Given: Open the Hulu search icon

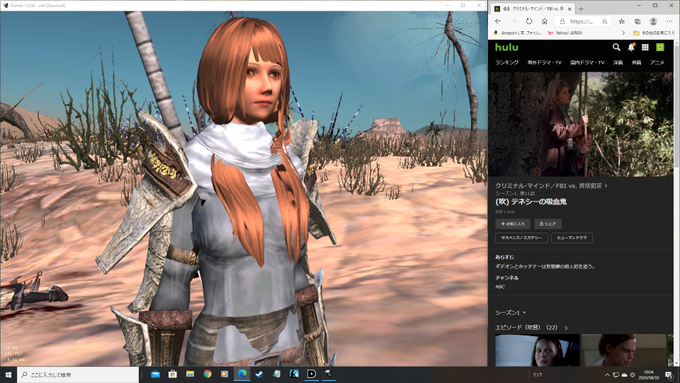Looking at the screenshot, I should pos(616,47).
